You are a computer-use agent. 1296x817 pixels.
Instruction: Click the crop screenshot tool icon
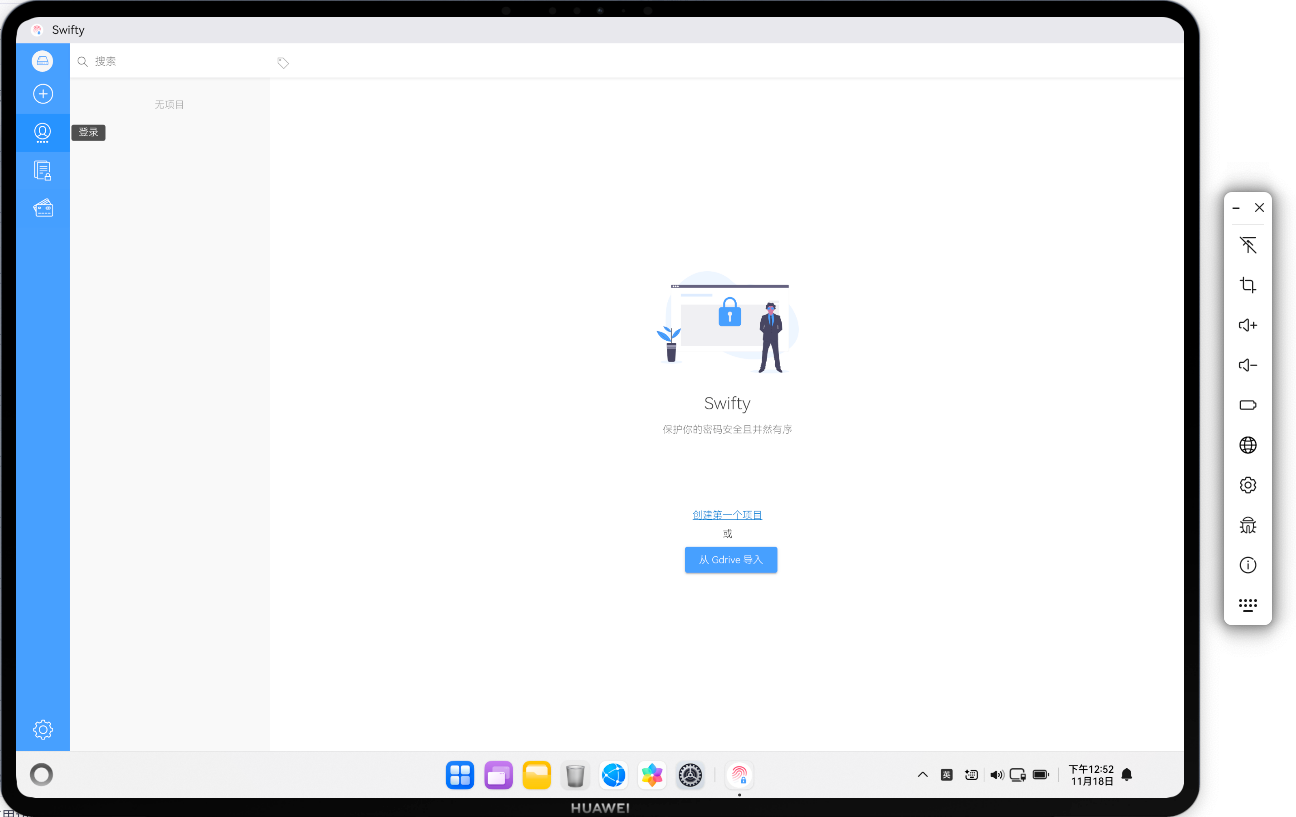1248,285
